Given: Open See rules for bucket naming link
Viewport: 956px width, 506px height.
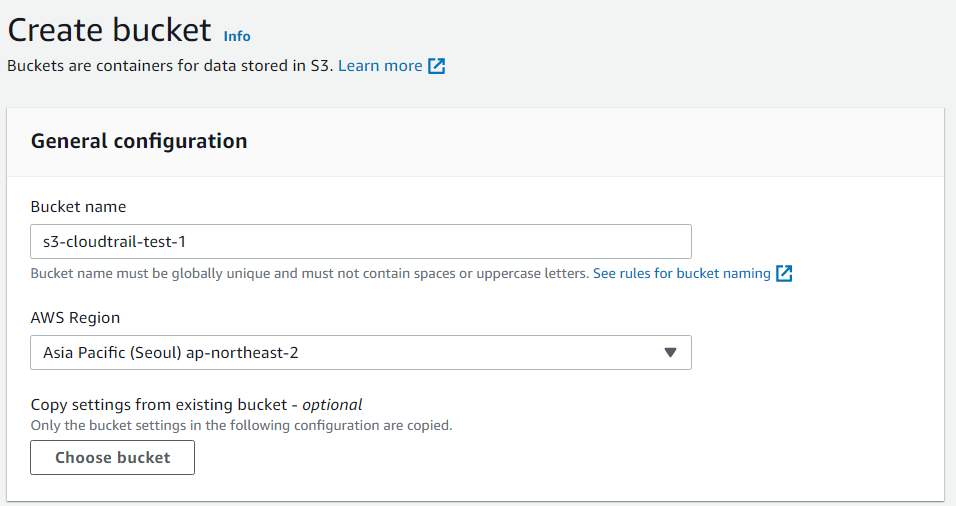Looking at the screenshot, I should tap(681, 273).
